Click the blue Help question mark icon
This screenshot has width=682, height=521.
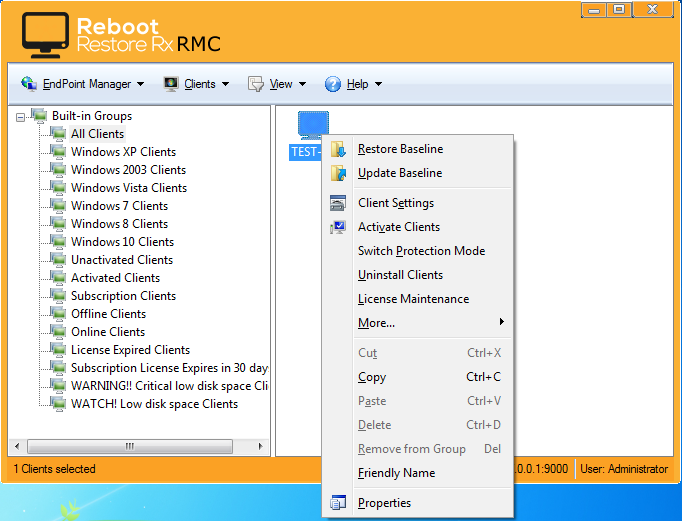333,83
